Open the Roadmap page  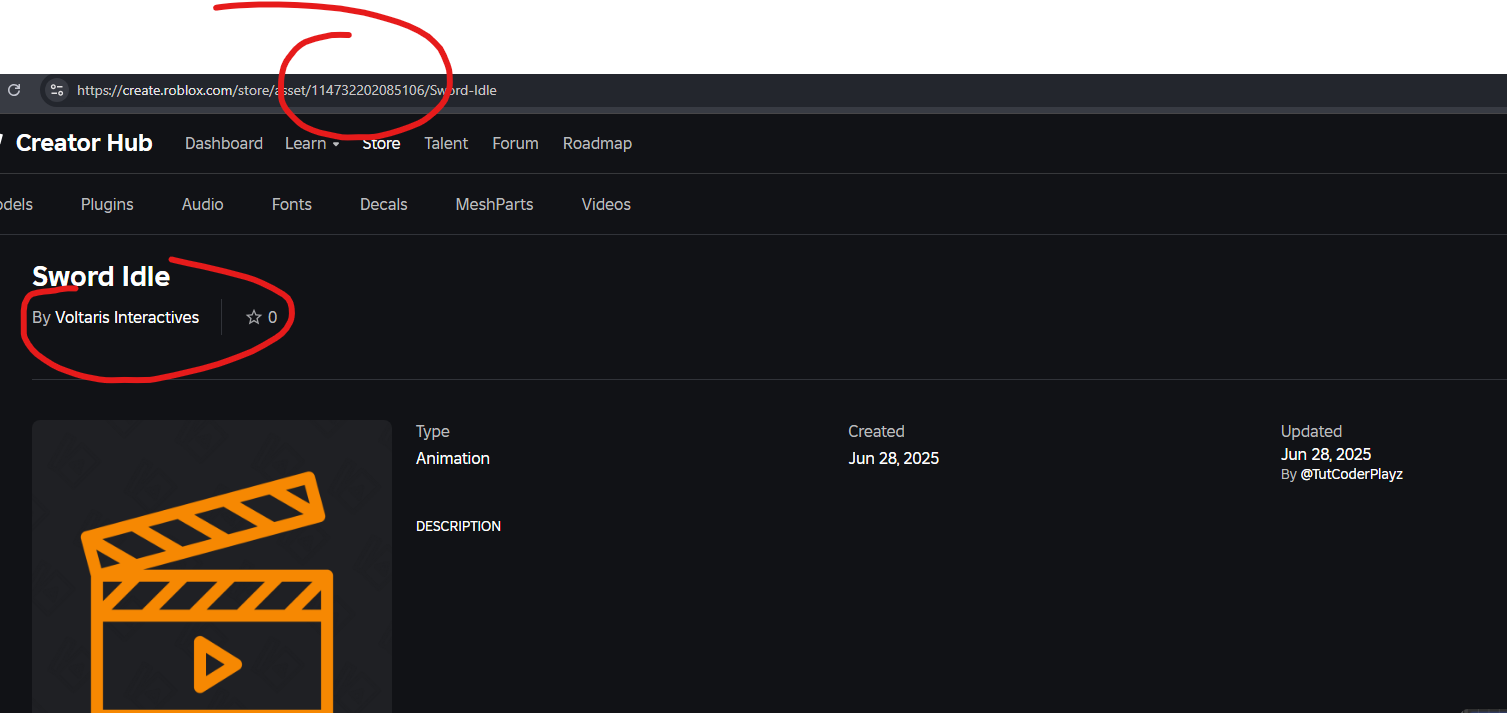(597, 143)
